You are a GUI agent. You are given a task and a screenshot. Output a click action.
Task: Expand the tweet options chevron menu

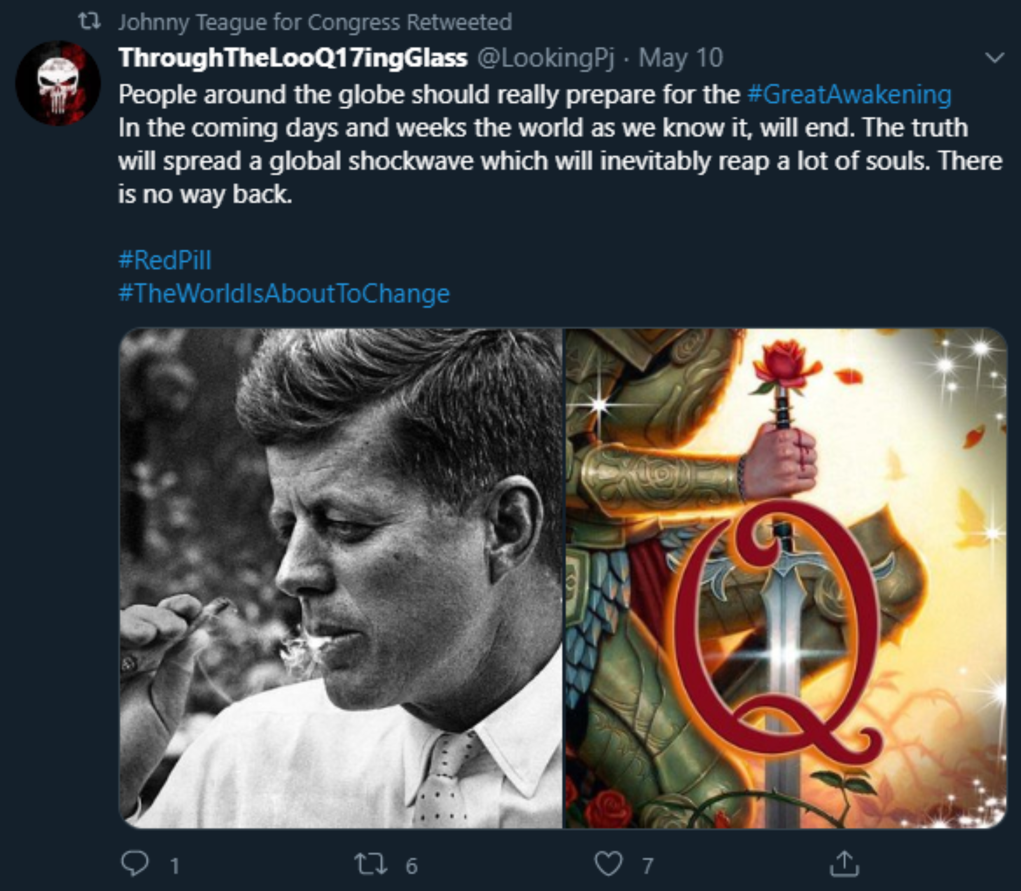coord(994,58)
